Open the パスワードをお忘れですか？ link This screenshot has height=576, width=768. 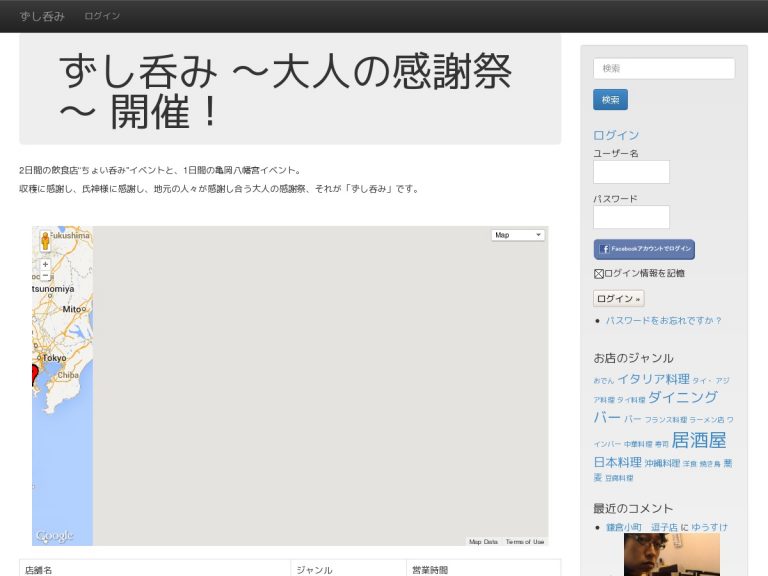(x=664, y=320)
